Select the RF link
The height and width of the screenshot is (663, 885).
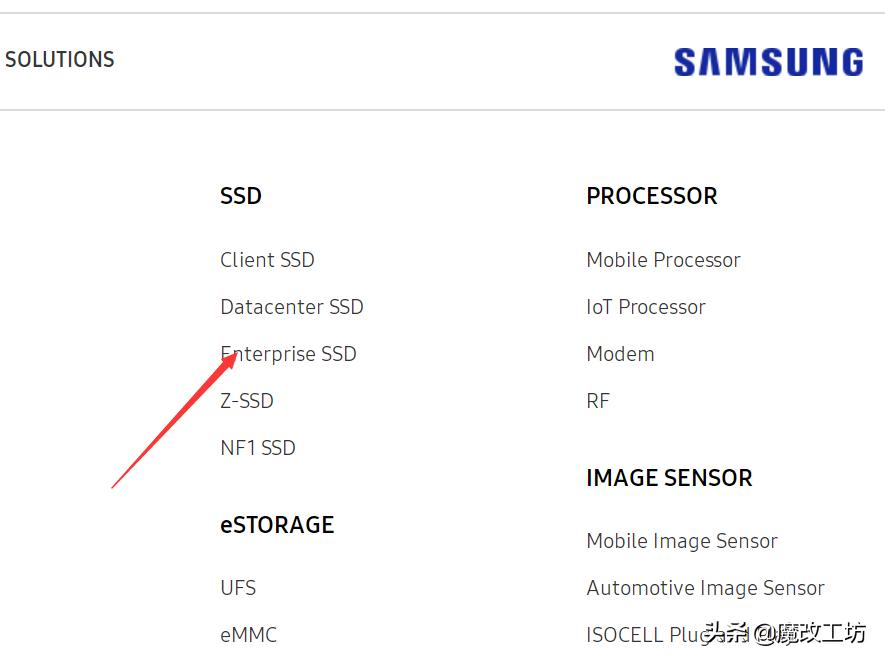[597, 401]
